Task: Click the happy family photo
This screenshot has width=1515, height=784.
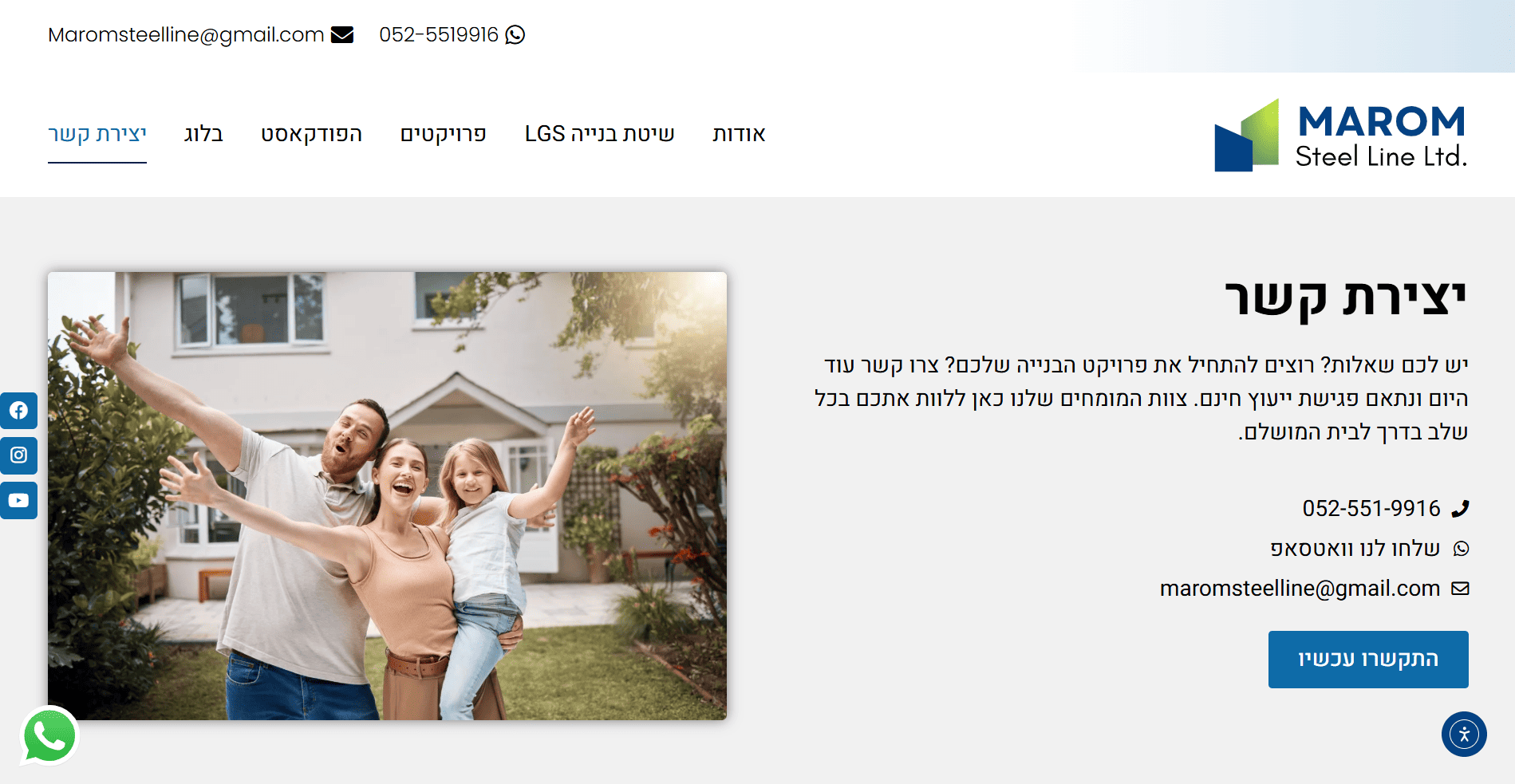Action: coord(387,496)
